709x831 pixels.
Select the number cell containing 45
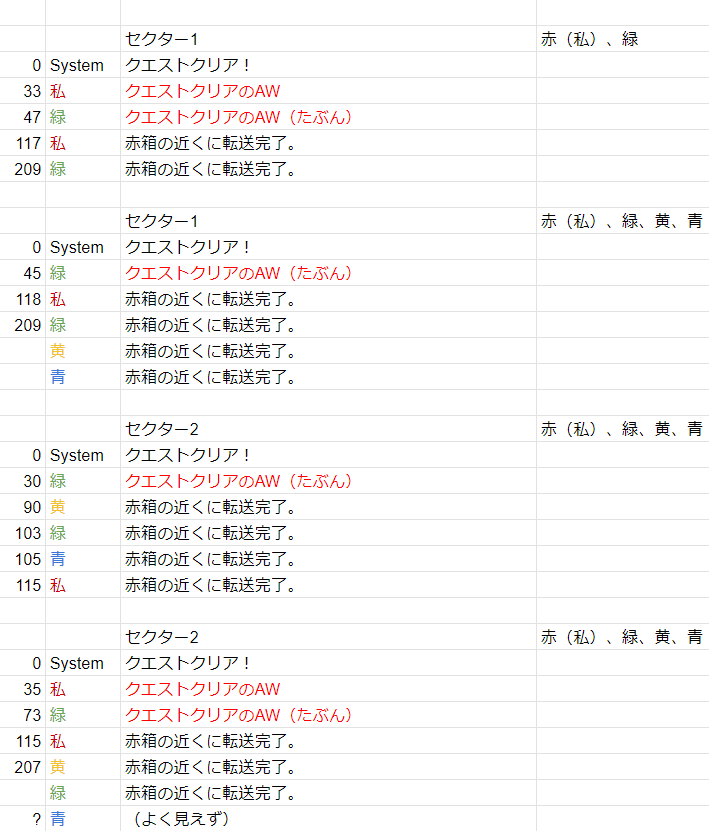[x=23, y=273]
